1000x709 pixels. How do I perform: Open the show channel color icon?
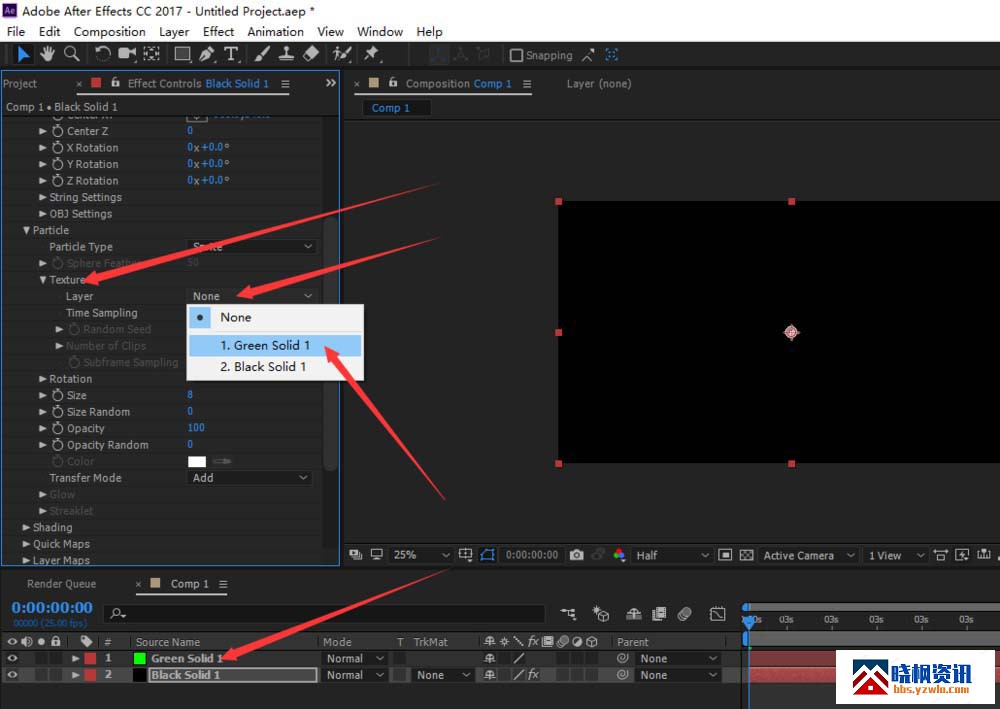(x=619, y=555)
